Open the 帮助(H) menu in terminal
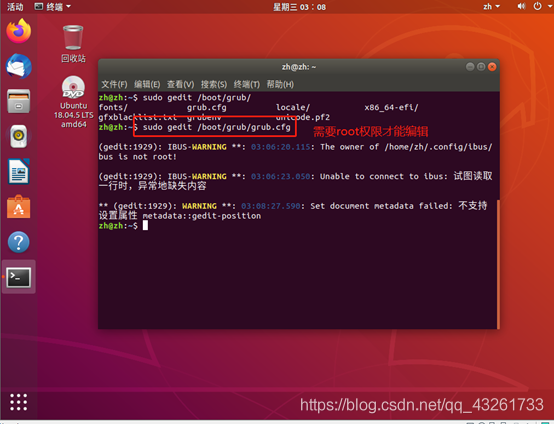Image resolution: width=554 pixels, height=424 pixels. click(x=280, y=84)
